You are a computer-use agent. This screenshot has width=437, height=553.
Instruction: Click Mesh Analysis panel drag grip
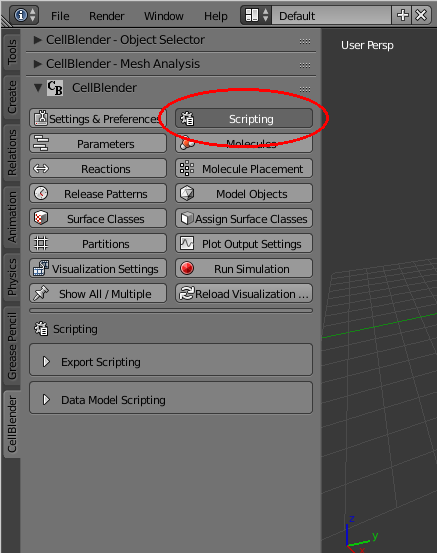pyautogui.click(x=305, y=65)
